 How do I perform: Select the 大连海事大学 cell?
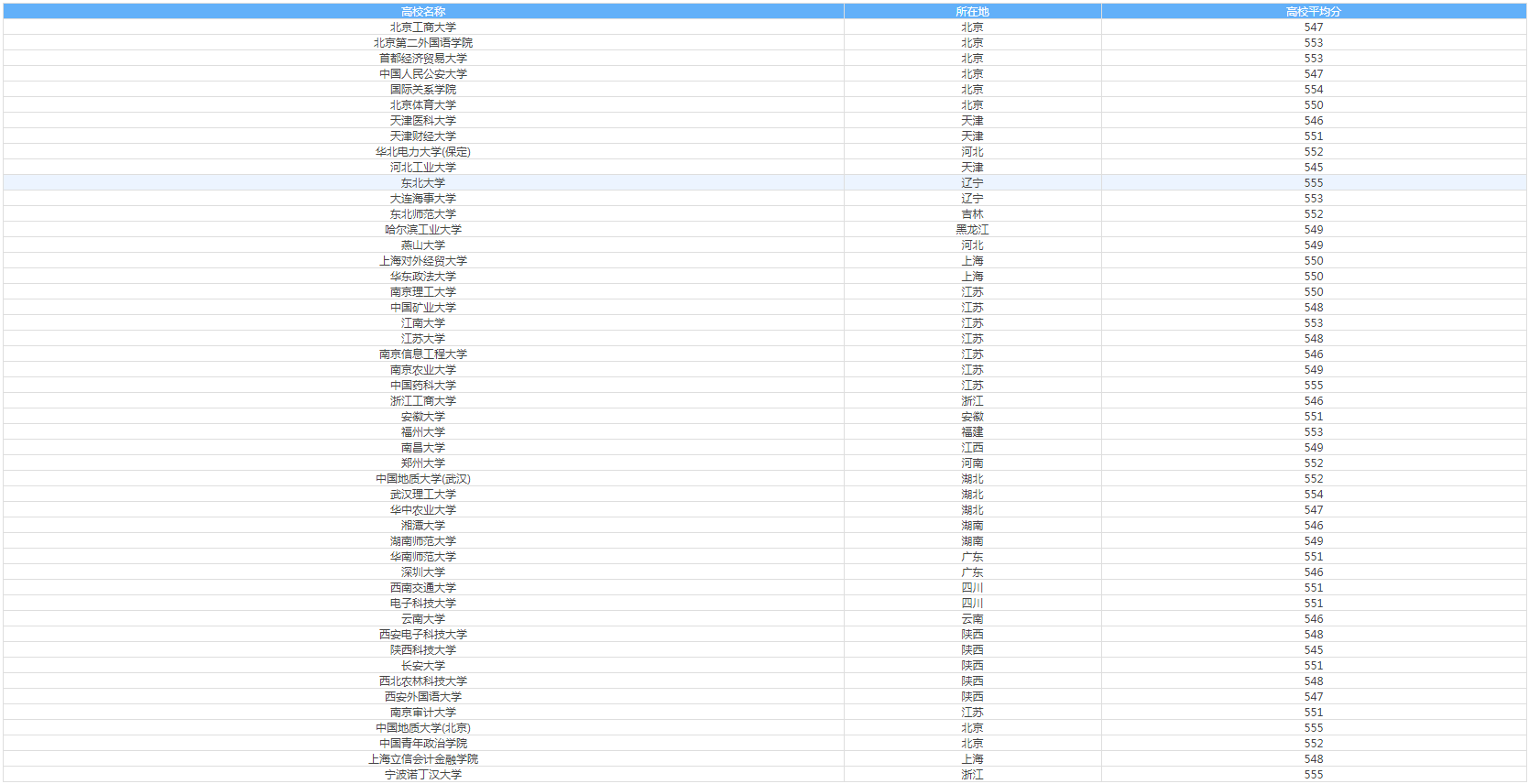423,199
